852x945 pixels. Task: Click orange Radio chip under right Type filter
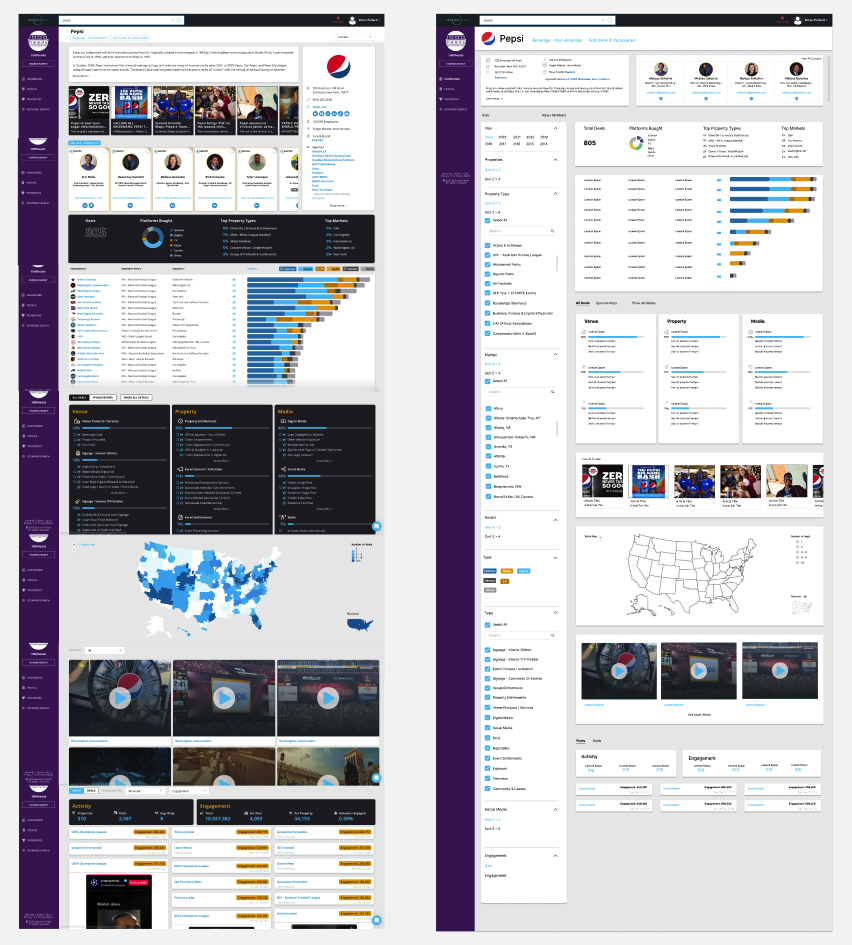coord(507,571)
